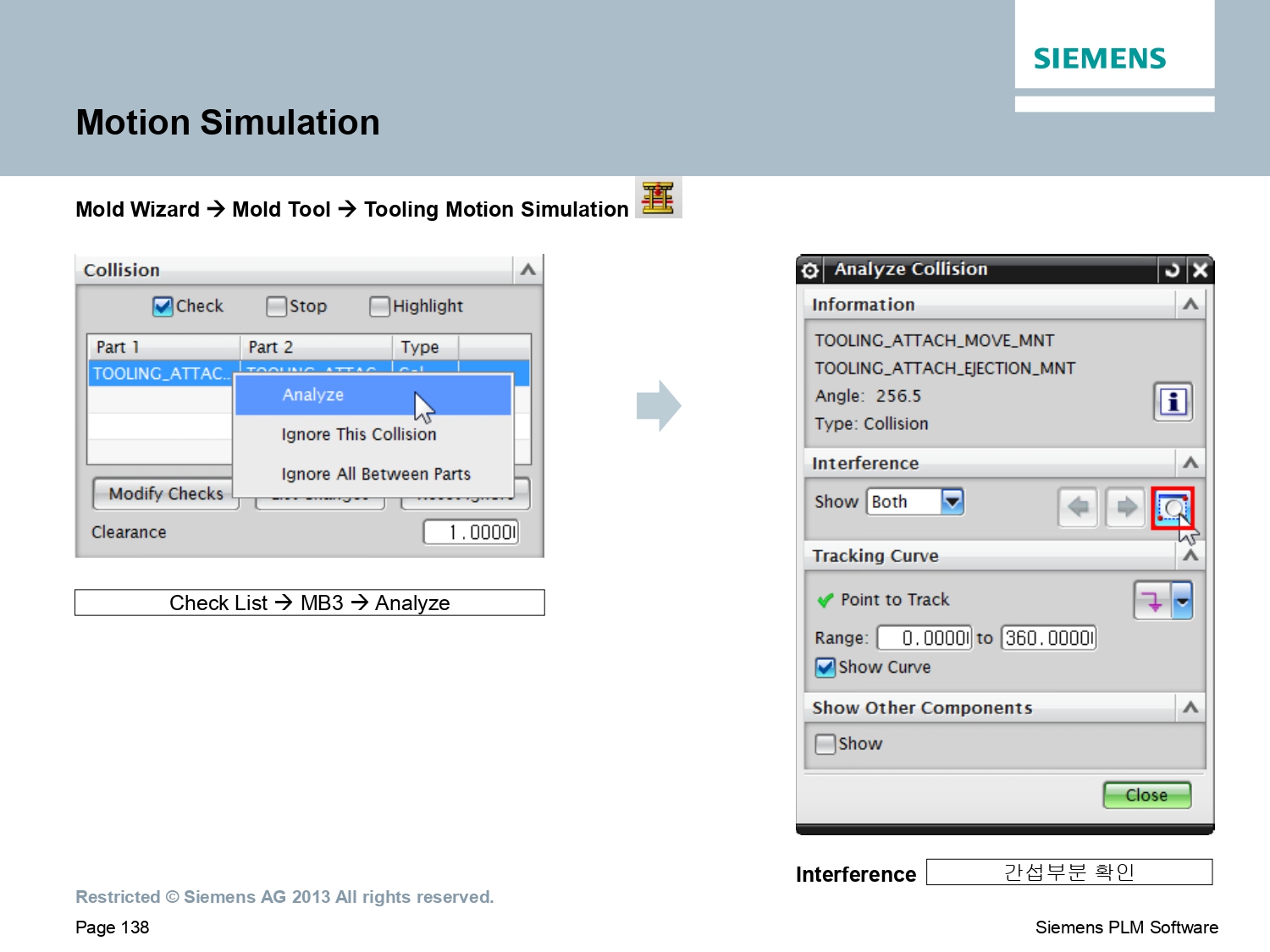The height and width of the screenshot is (952, 1270).
Task: Go to previous interference with left arrow
Action: click(1078, 507)
